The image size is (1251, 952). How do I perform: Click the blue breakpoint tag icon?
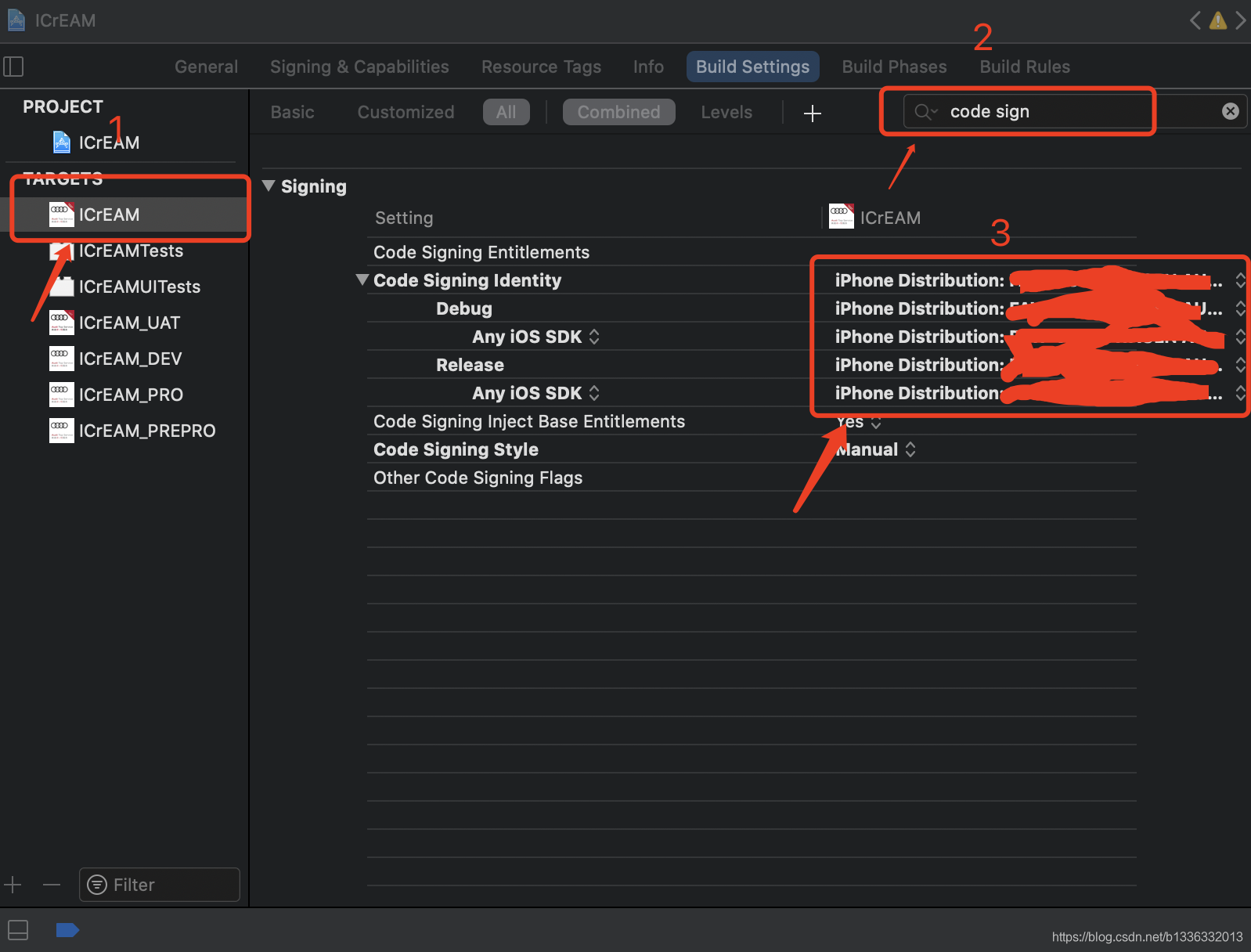tap(67, 930)
